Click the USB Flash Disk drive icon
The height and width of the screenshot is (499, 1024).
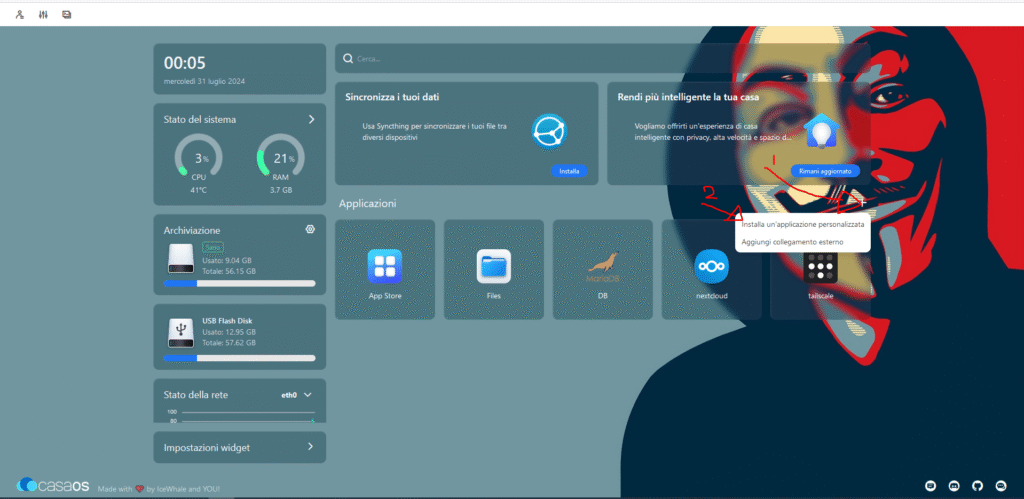click(x=181, y=333)
